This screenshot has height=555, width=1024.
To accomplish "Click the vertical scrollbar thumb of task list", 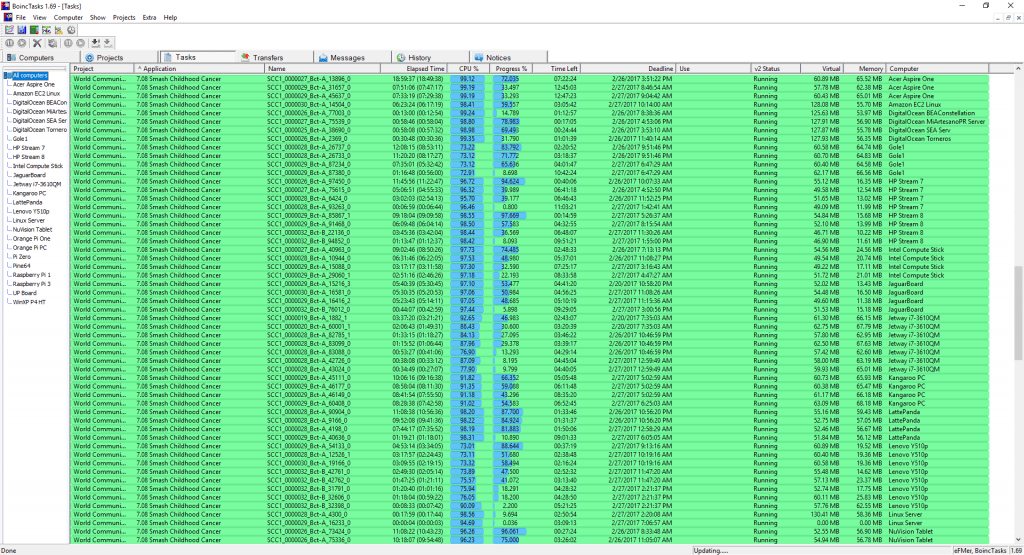I will tap(1018, 313).
